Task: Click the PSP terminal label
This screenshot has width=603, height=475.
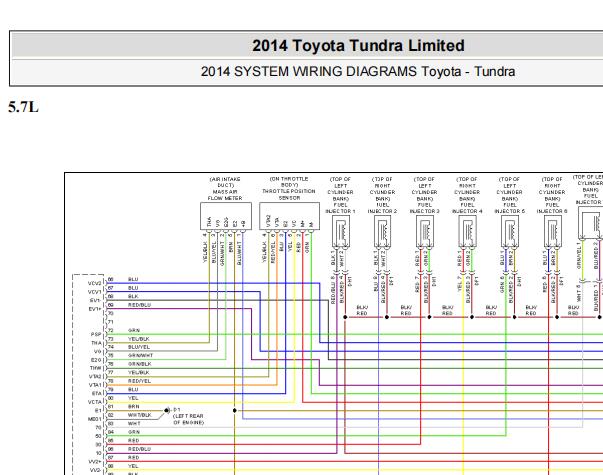Action: click(96, 335)
